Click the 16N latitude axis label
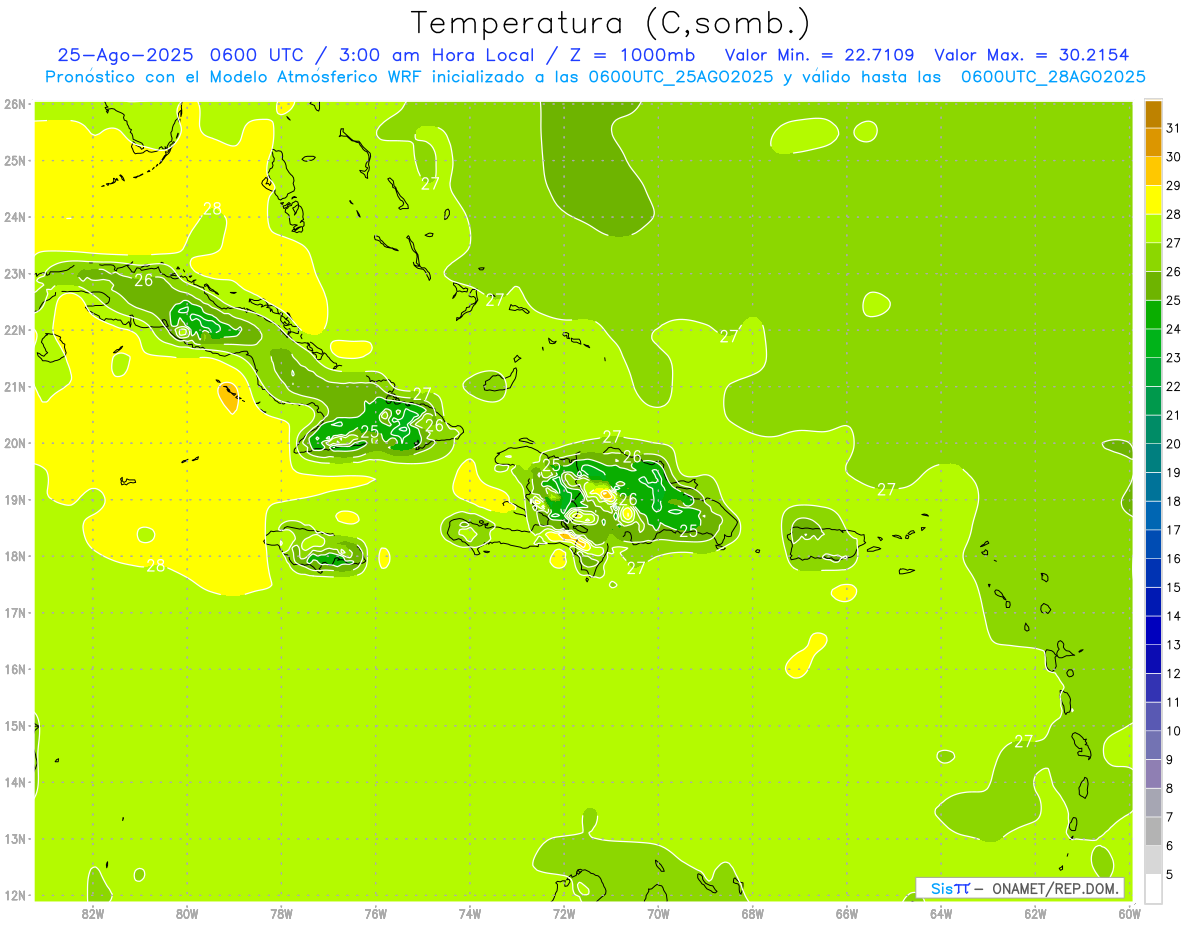1200x927 pixels. coord(15,669)
